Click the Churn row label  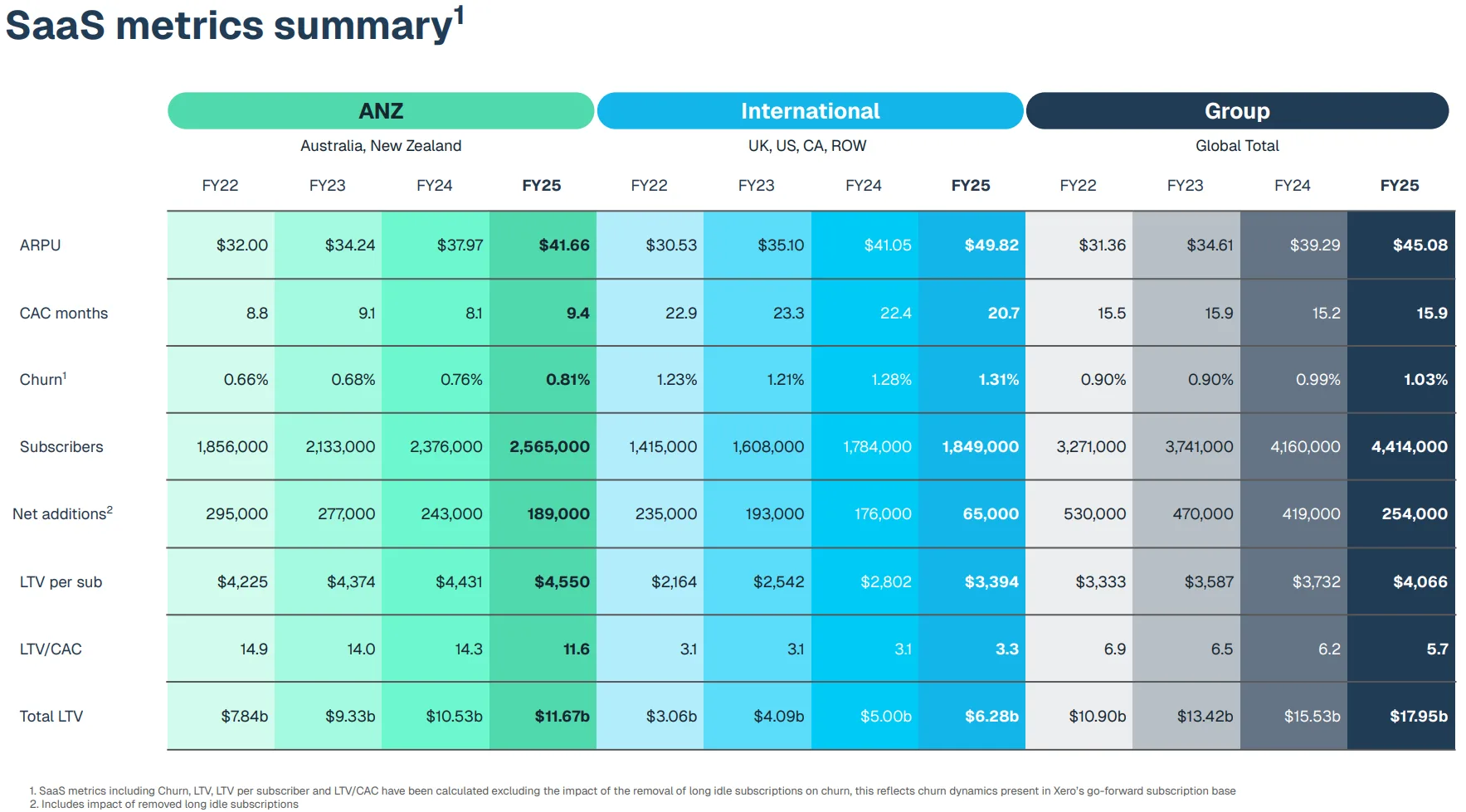tap(42, 380)
